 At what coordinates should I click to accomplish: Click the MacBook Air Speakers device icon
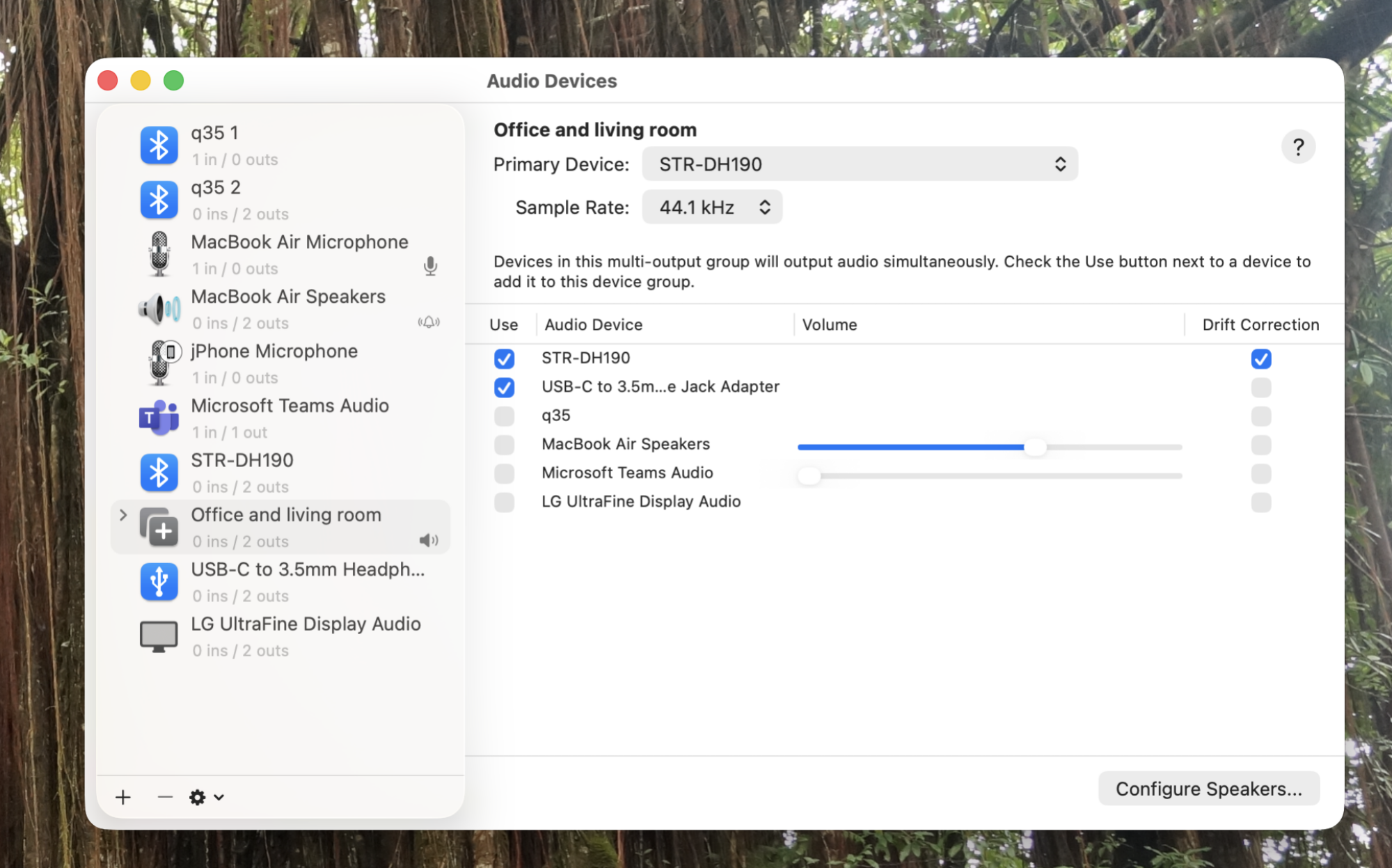[x=159, y=309]
